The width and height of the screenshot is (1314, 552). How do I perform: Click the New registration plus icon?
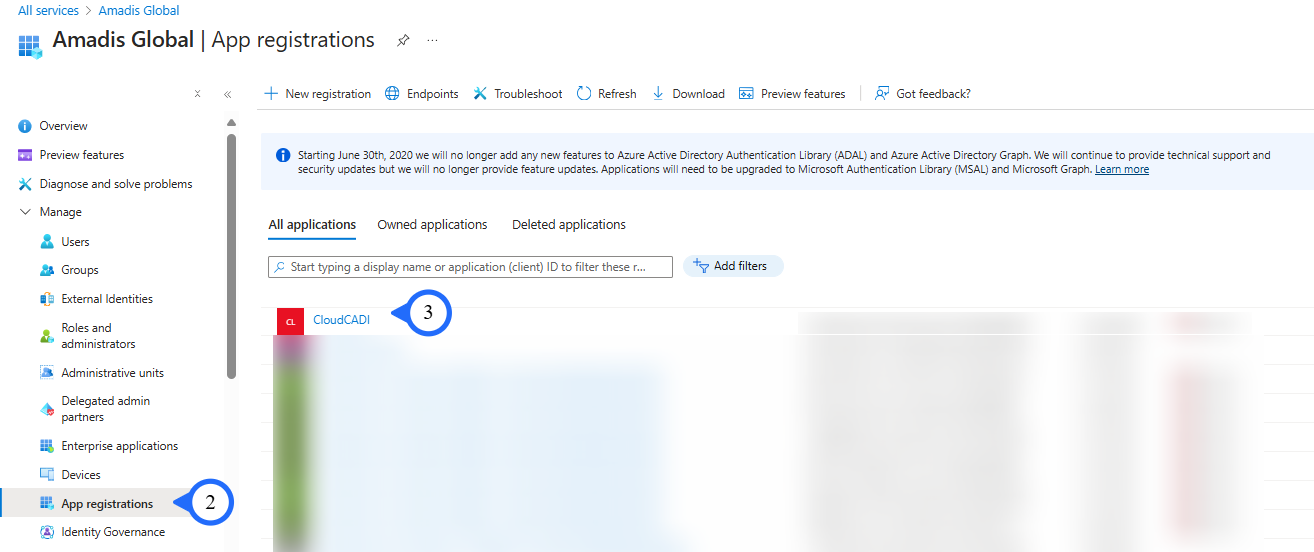coord(270,93)
